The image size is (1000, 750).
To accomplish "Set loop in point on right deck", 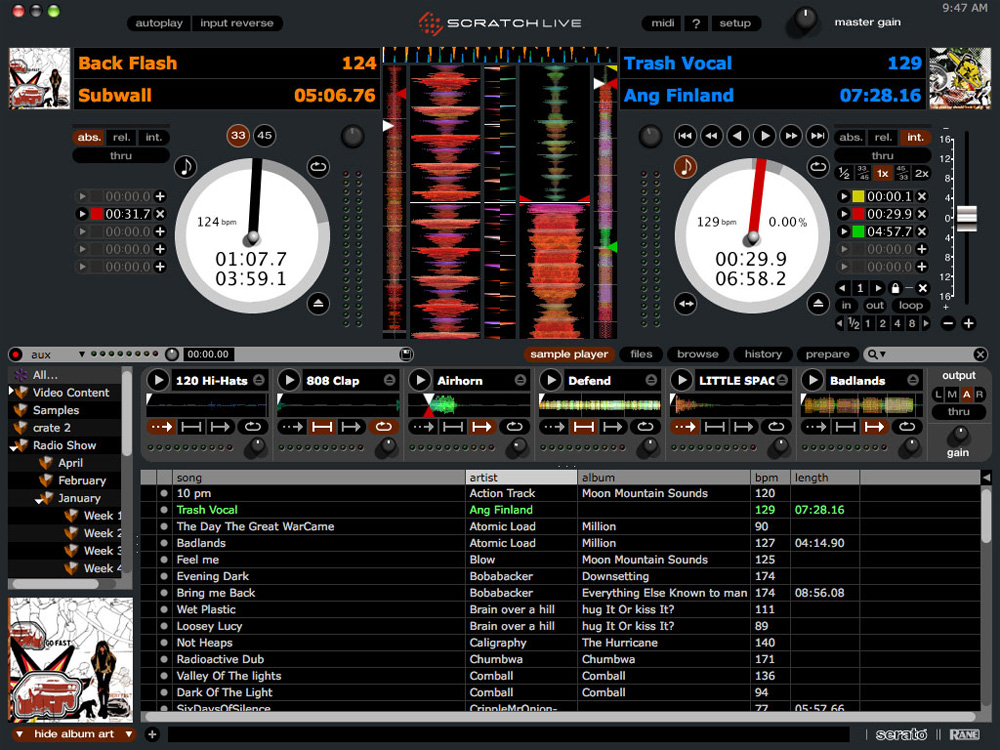I will click(x=846, y=305).
